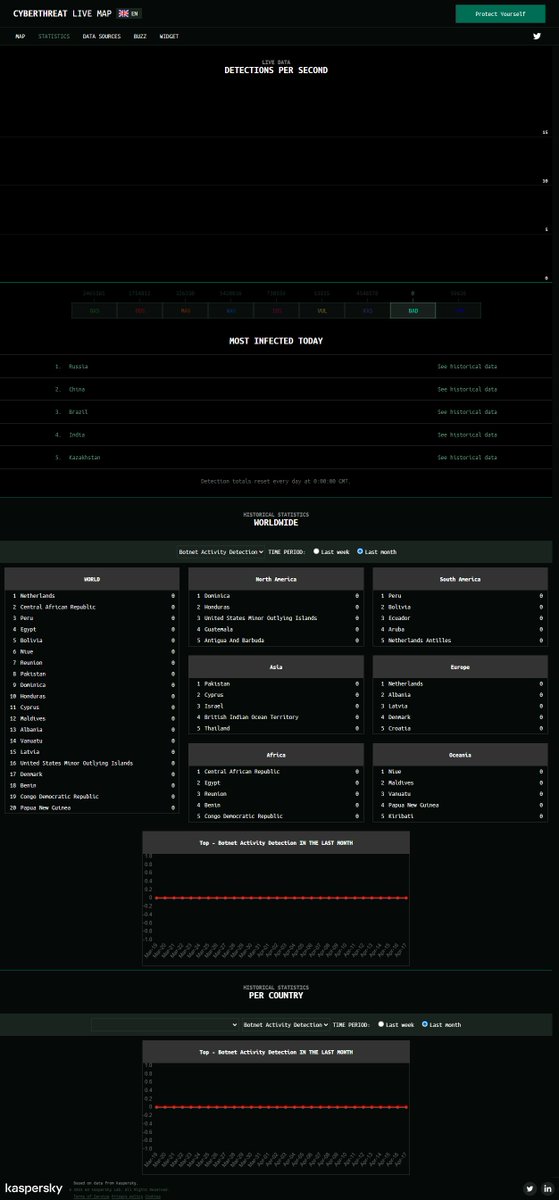Select per-country Last week radio button
The image size is (559, 1200).
[x=381, y=1024]
